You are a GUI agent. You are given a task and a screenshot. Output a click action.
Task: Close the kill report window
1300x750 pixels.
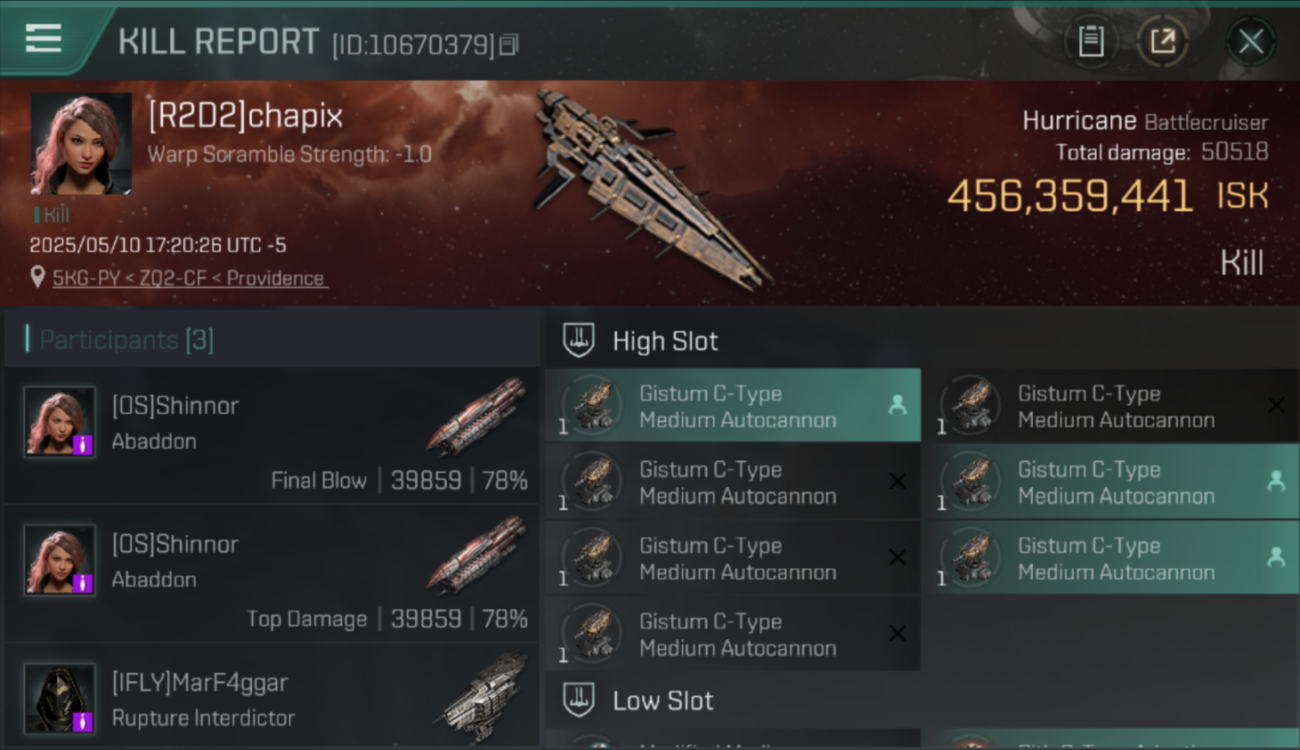[x=1250, y=42]
